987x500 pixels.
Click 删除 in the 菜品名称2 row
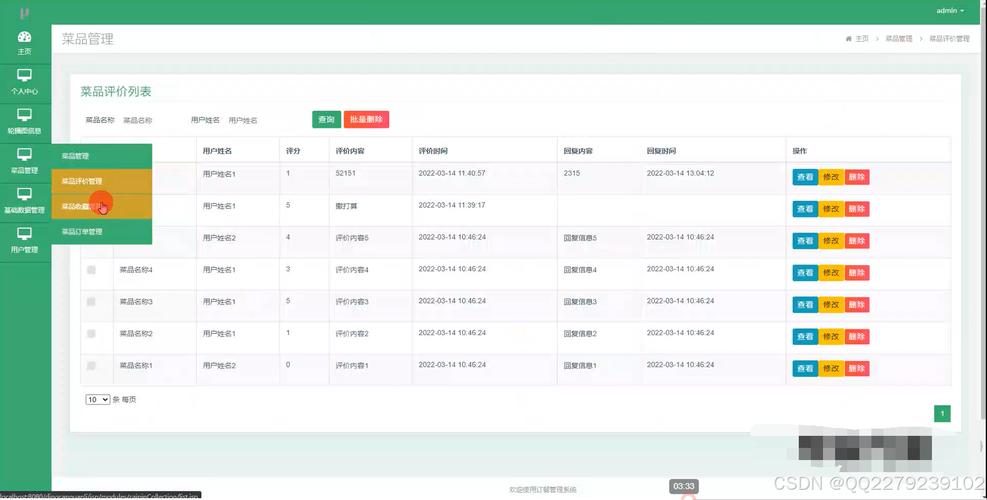[x=857, y=336]
